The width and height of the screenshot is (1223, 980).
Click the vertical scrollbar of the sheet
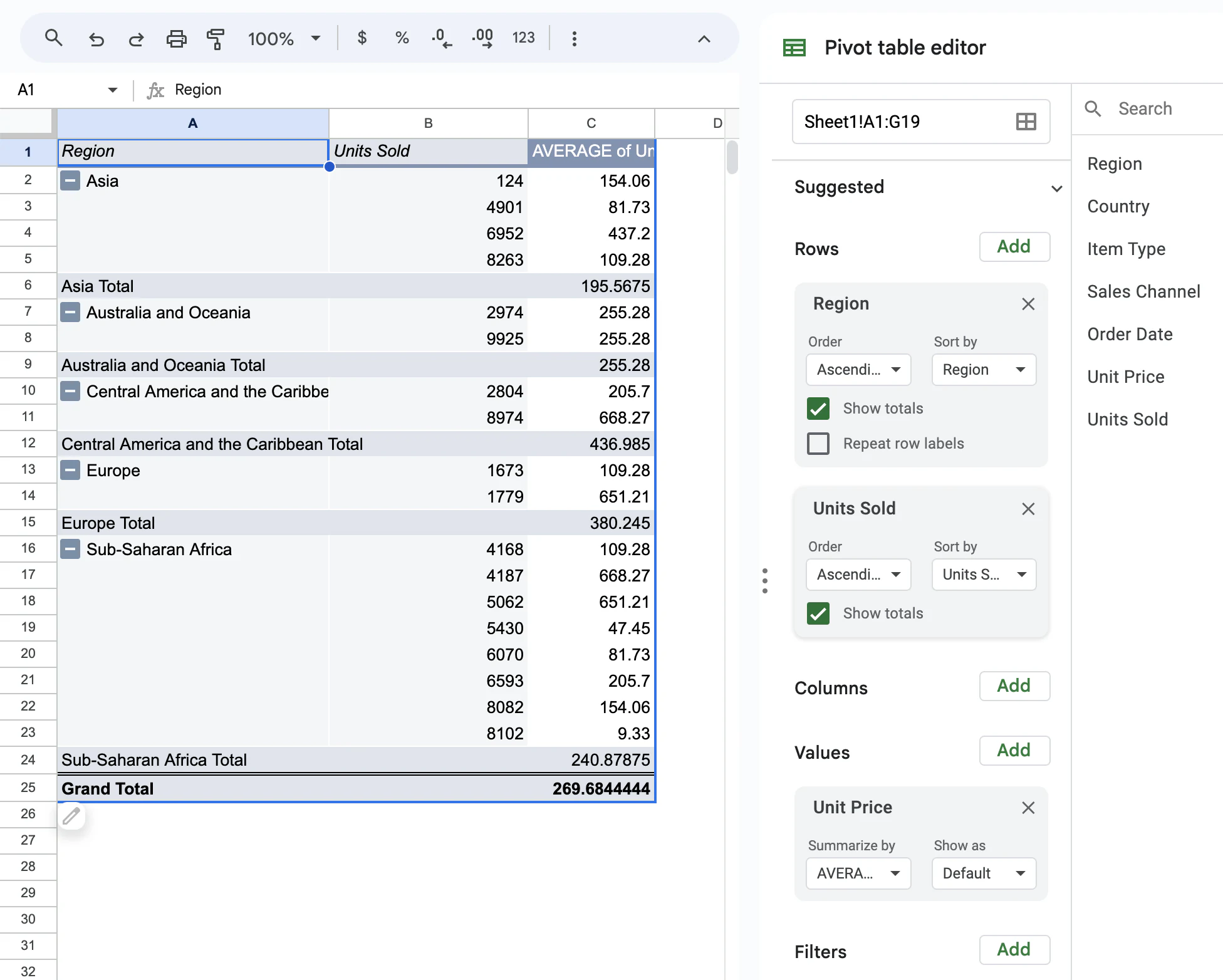pyautogui.click(x=732, y=157)
